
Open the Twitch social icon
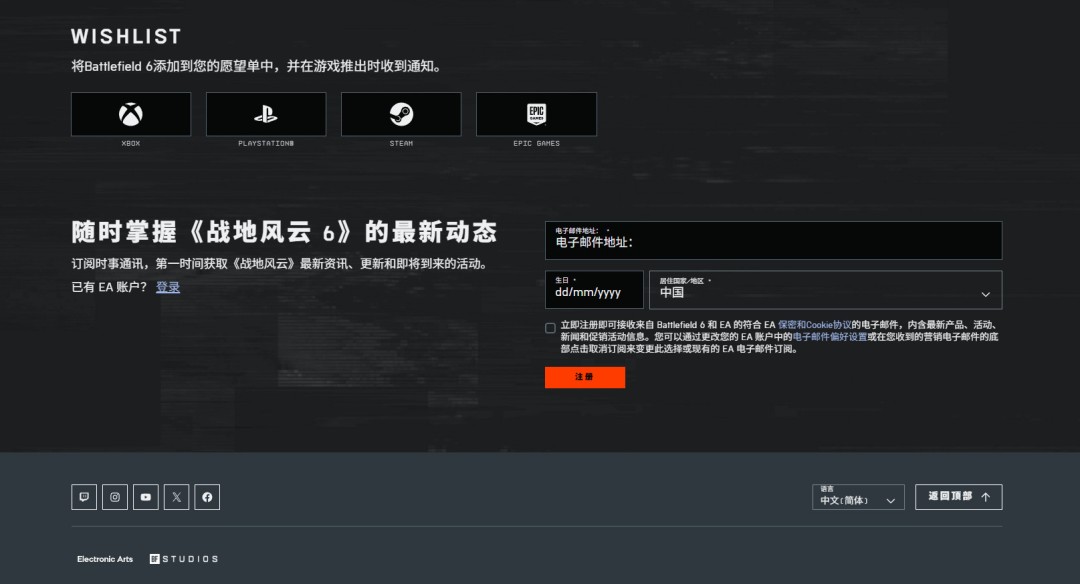coord(84,497)
